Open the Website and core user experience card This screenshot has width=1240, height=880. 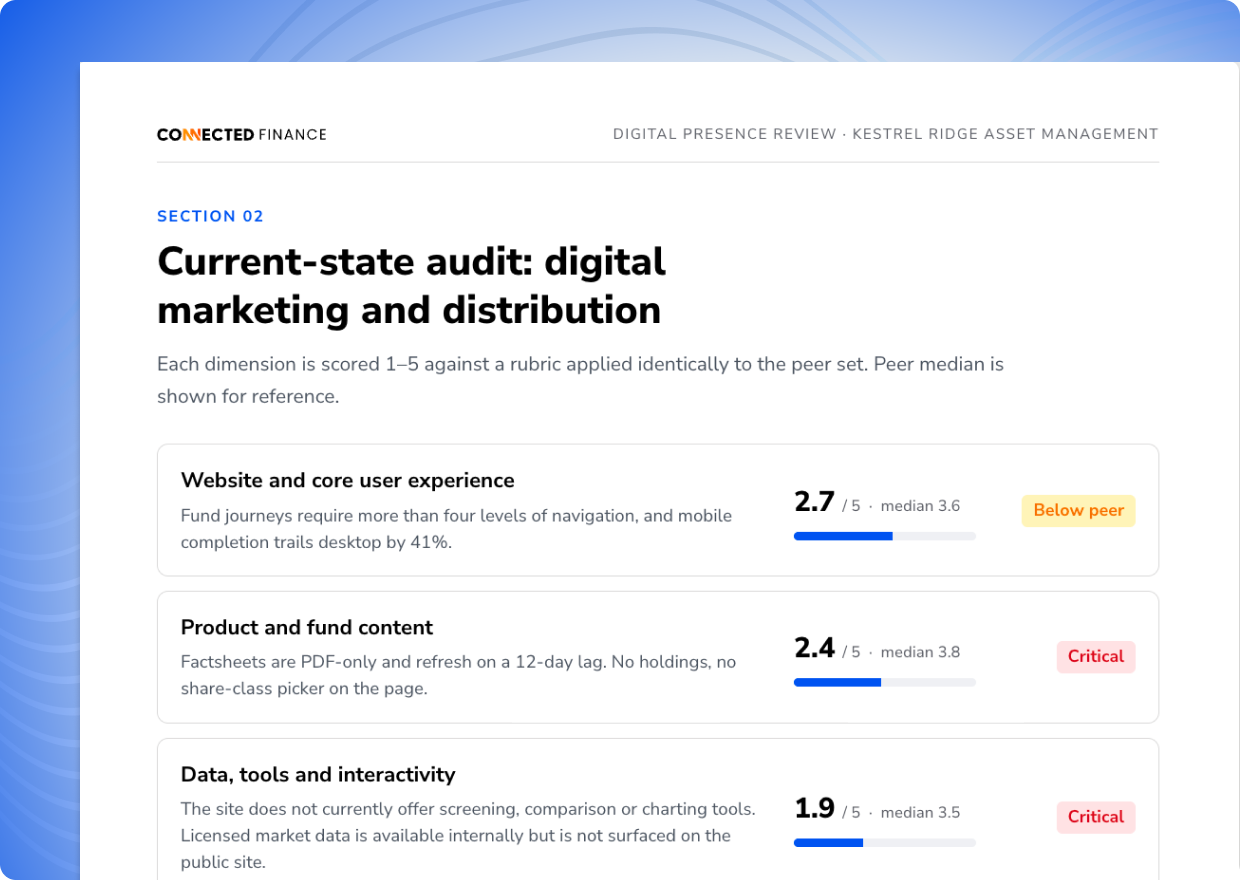(x=658, y=510)
